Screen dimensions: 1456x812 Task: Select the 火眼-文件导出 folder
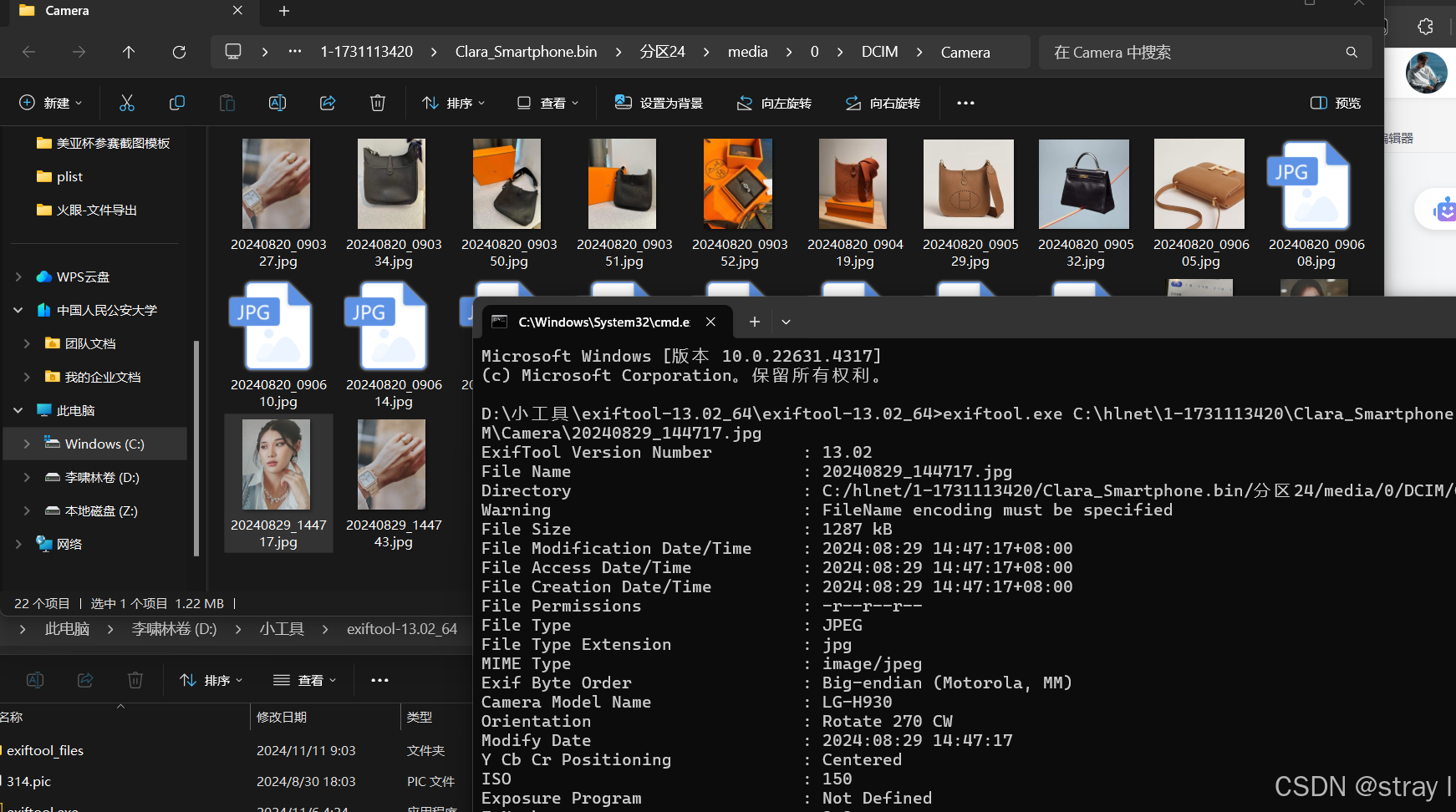[x=87, y=210]
